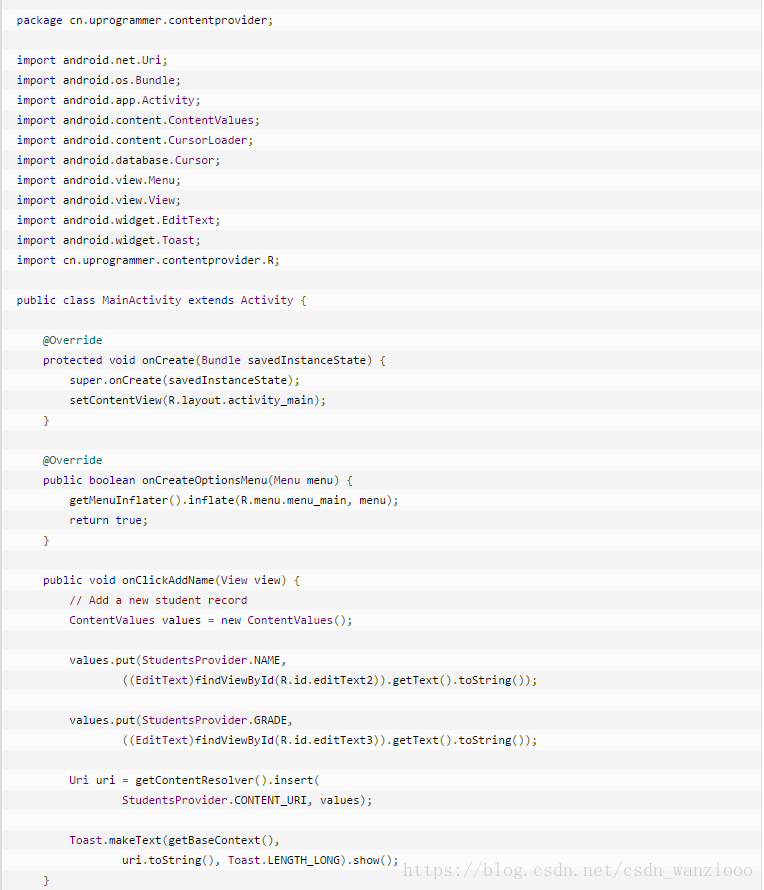764x890 pixels.
Task: Click values.put(StudentsProvider.NAME line
Action: point(178,660)
